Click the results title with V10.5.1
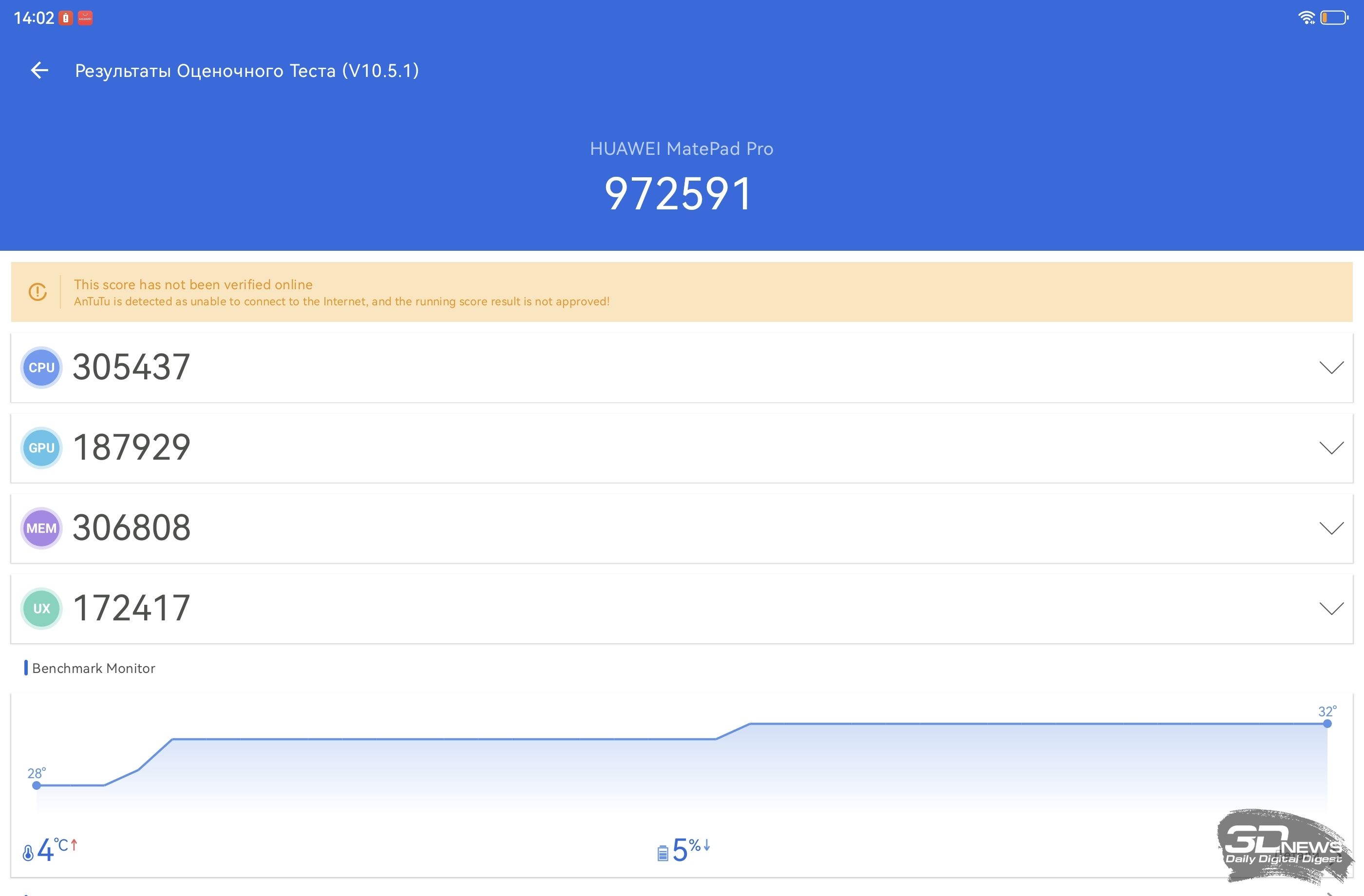 (247, 71)
